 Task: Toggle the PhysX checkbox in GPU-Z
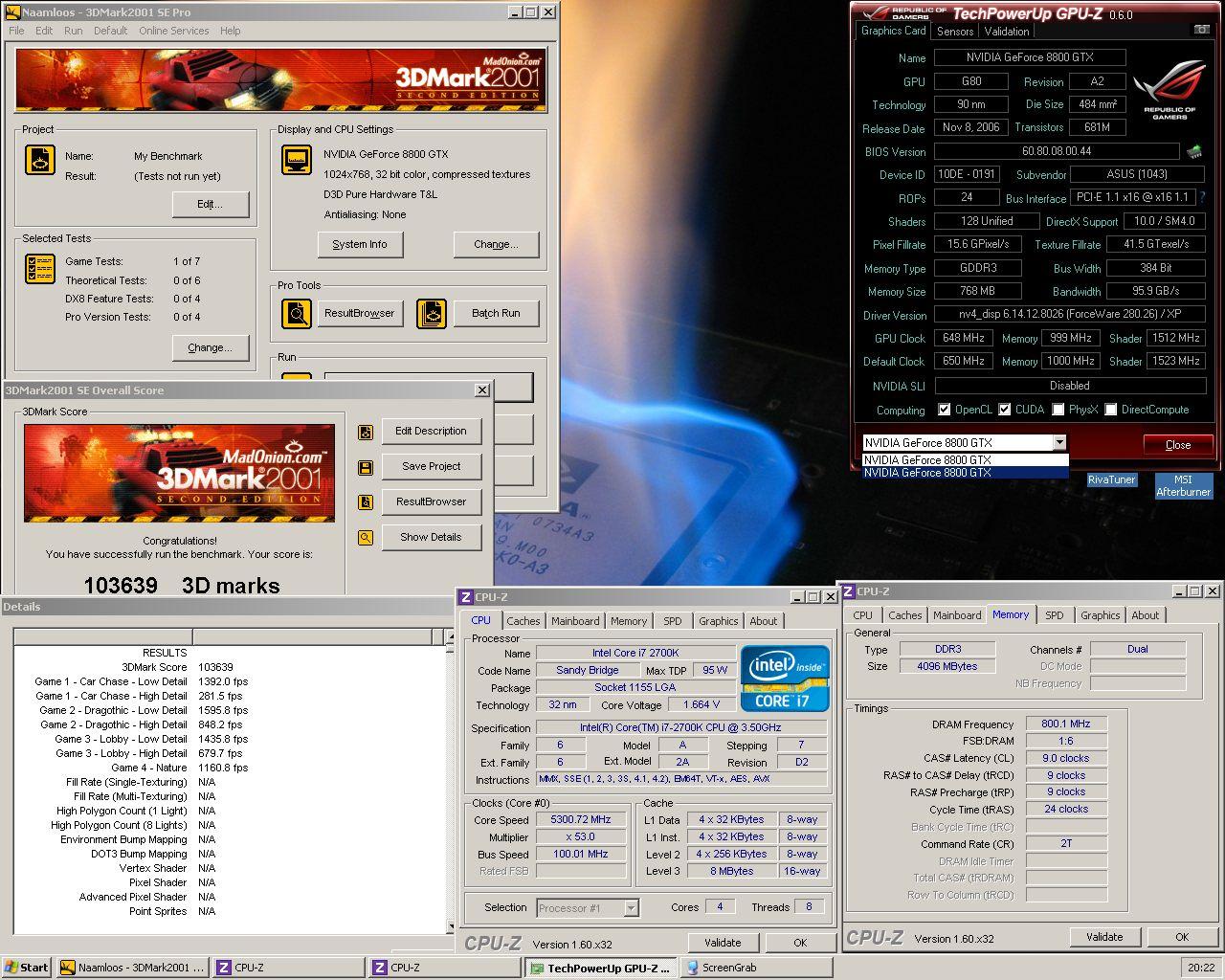(x=1058, y=410)
